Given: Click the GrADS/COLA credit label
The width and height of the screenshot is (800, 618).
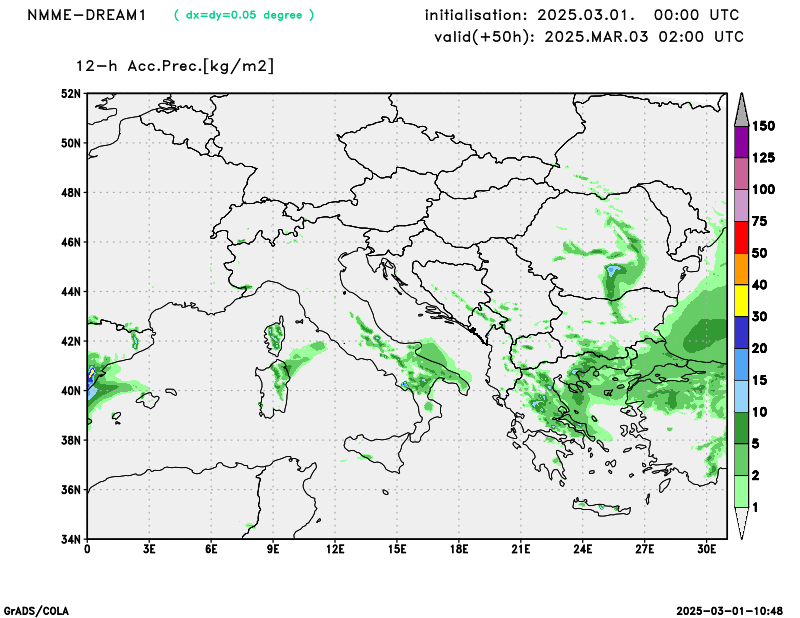Looking at the screenshot, I should point(36,611).
